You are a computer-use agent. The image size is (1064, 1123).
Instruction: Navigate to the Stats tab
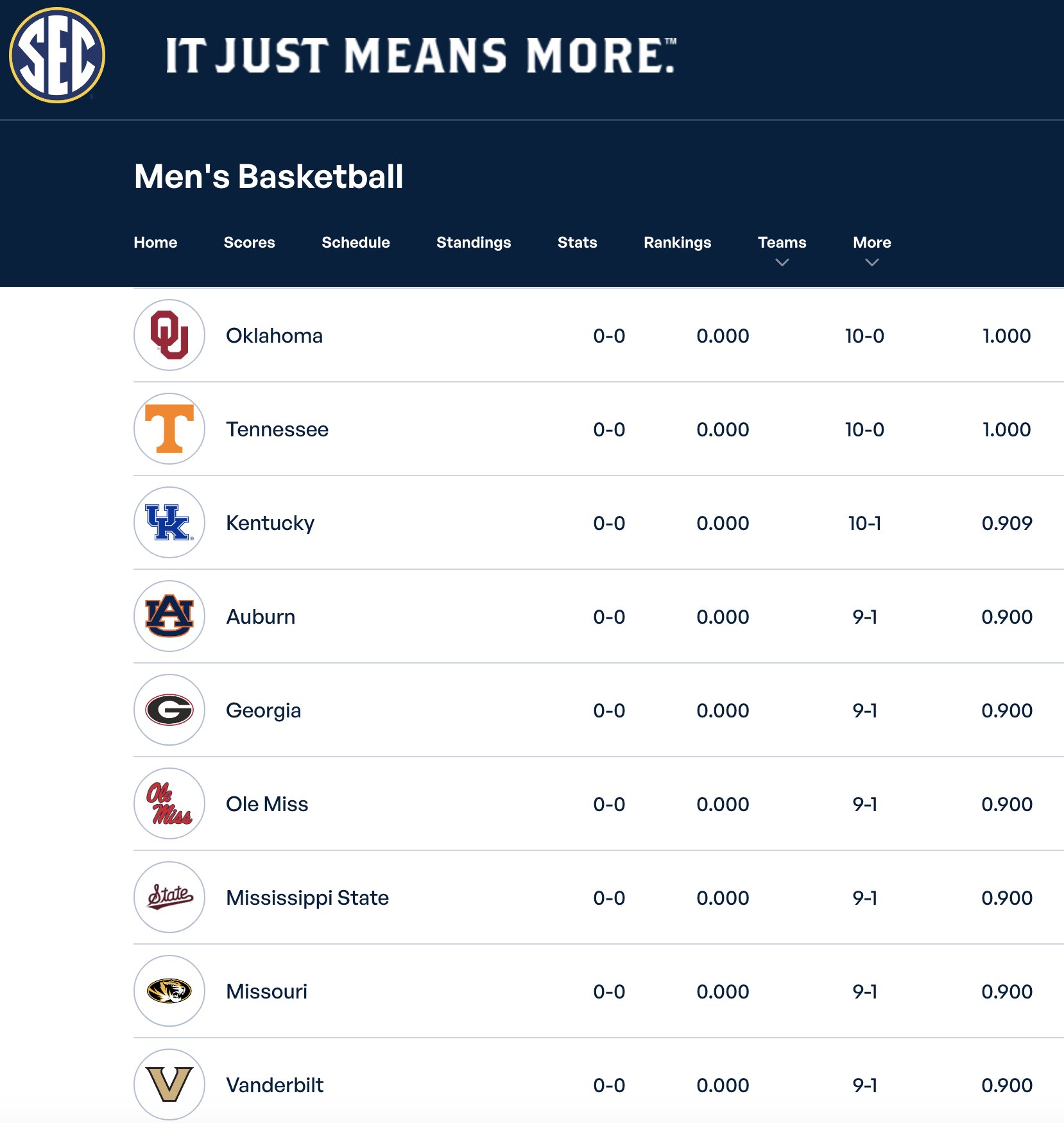(x=577, y=243)
